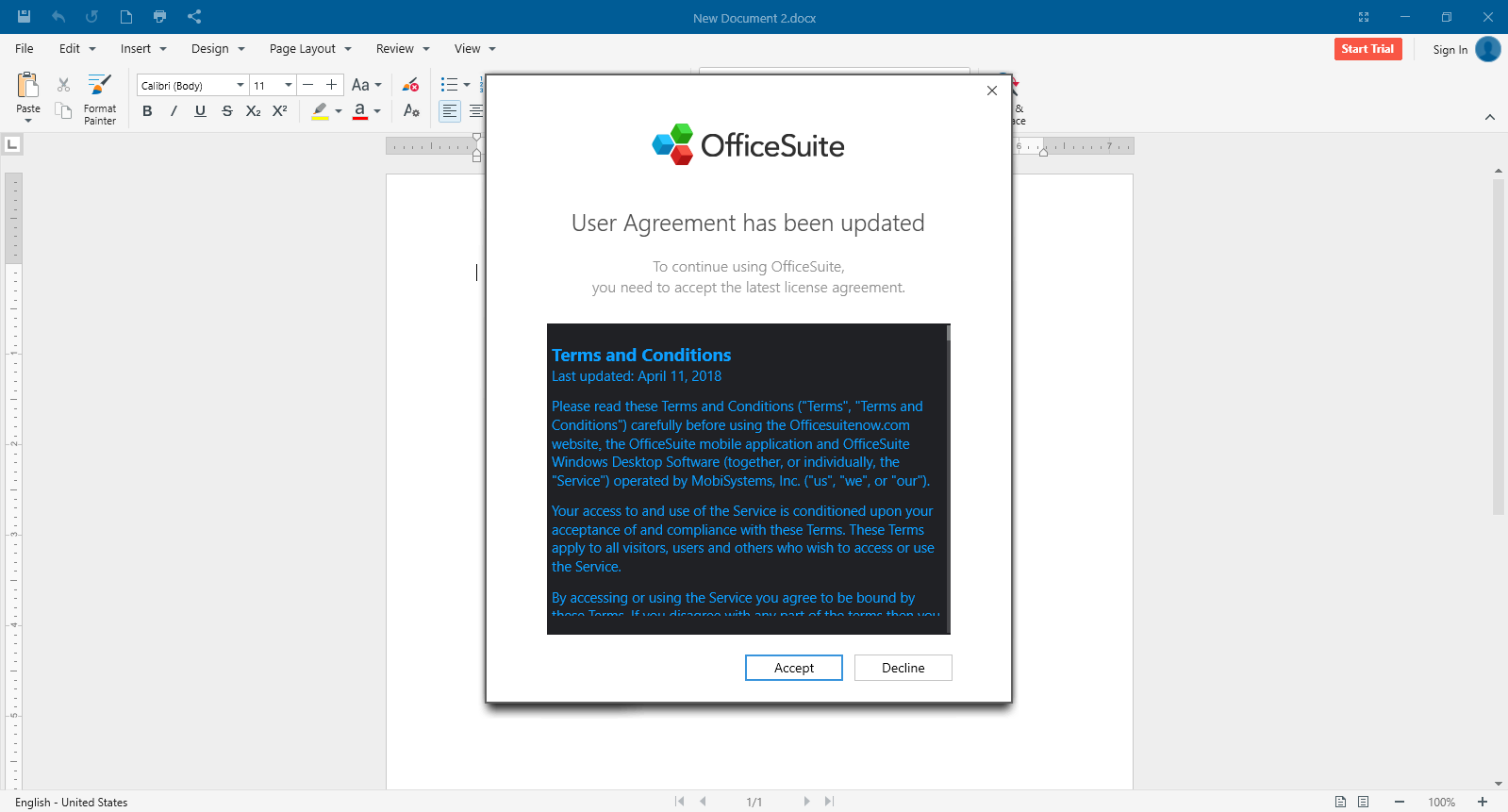The image size is (1508, 812).
Task: Activate the Format Painter tool
Action: tap(99, 99)
